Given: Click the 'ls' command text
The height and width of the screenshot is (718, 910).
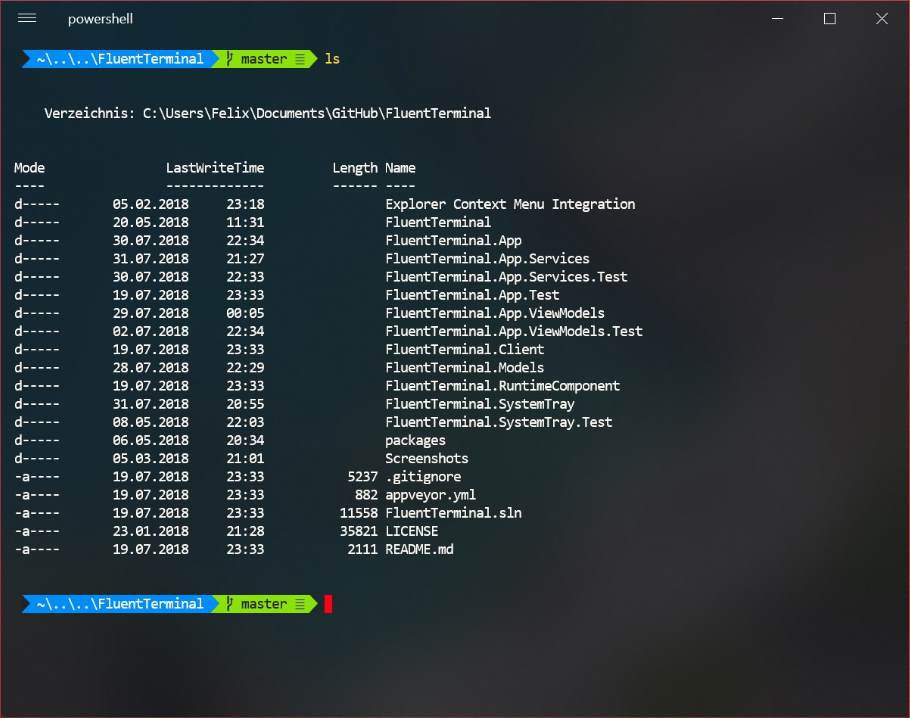Looking at the screenshot, I should pyautogui.click(x=332, y=59).
